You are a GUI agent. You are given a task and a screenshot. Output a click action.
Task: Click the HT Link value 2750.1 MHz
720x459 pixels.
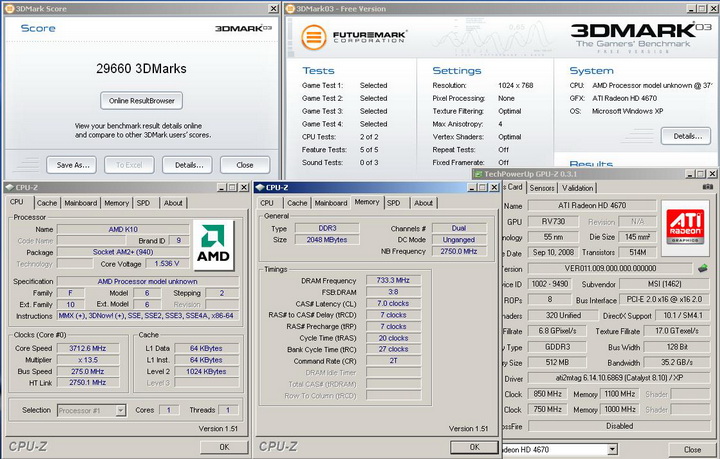coord(88,382)
